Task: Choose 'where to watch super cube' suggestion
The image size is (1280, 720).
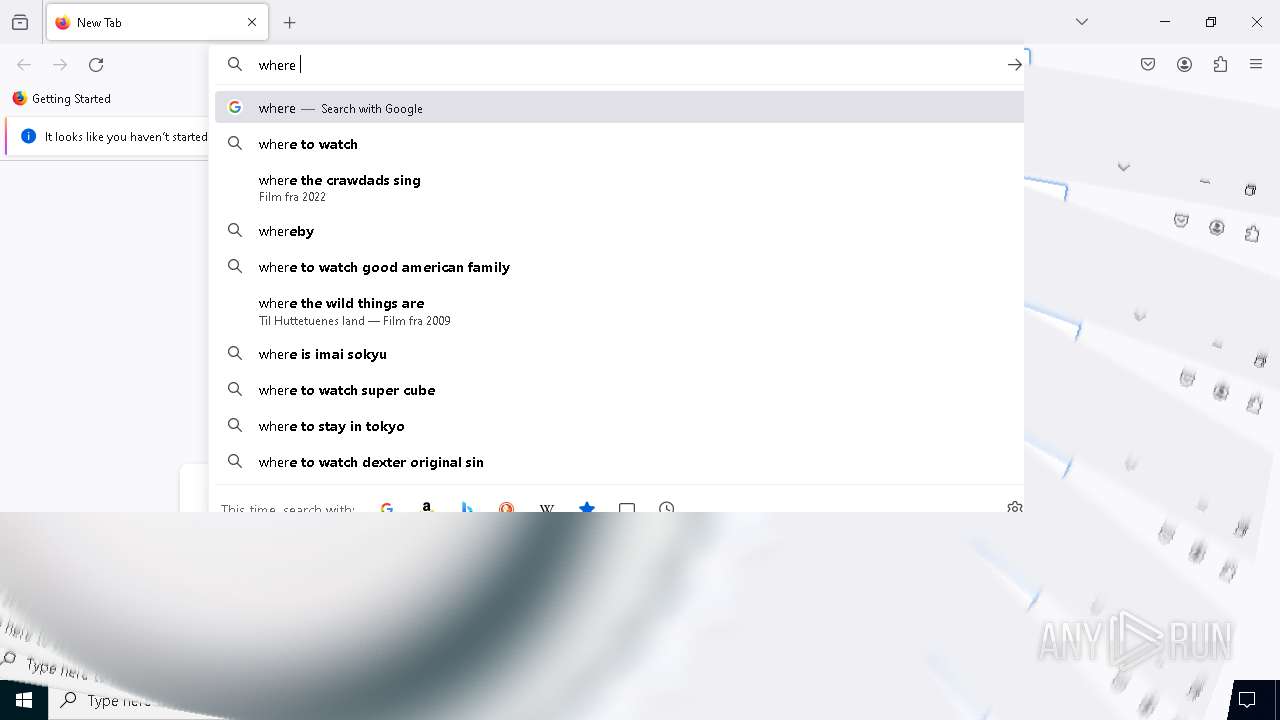Action: coord(619,390)
